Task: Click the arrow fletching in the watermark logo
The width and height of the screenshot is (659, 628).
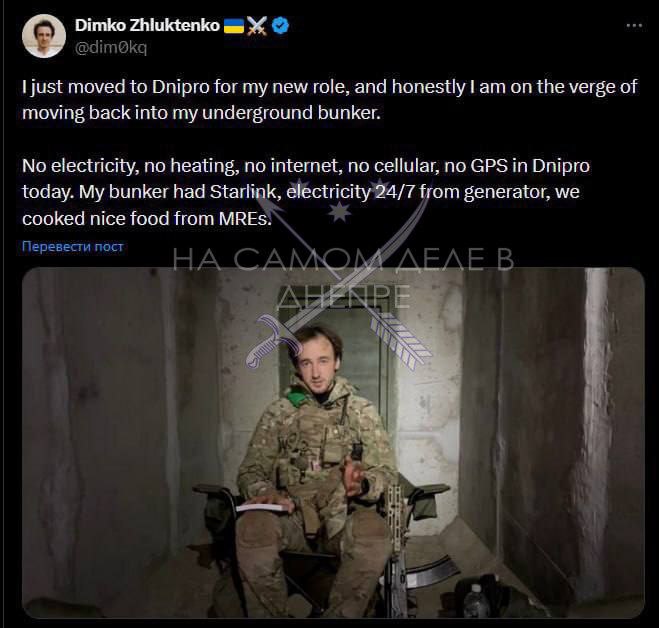Action: pos(401,338)
